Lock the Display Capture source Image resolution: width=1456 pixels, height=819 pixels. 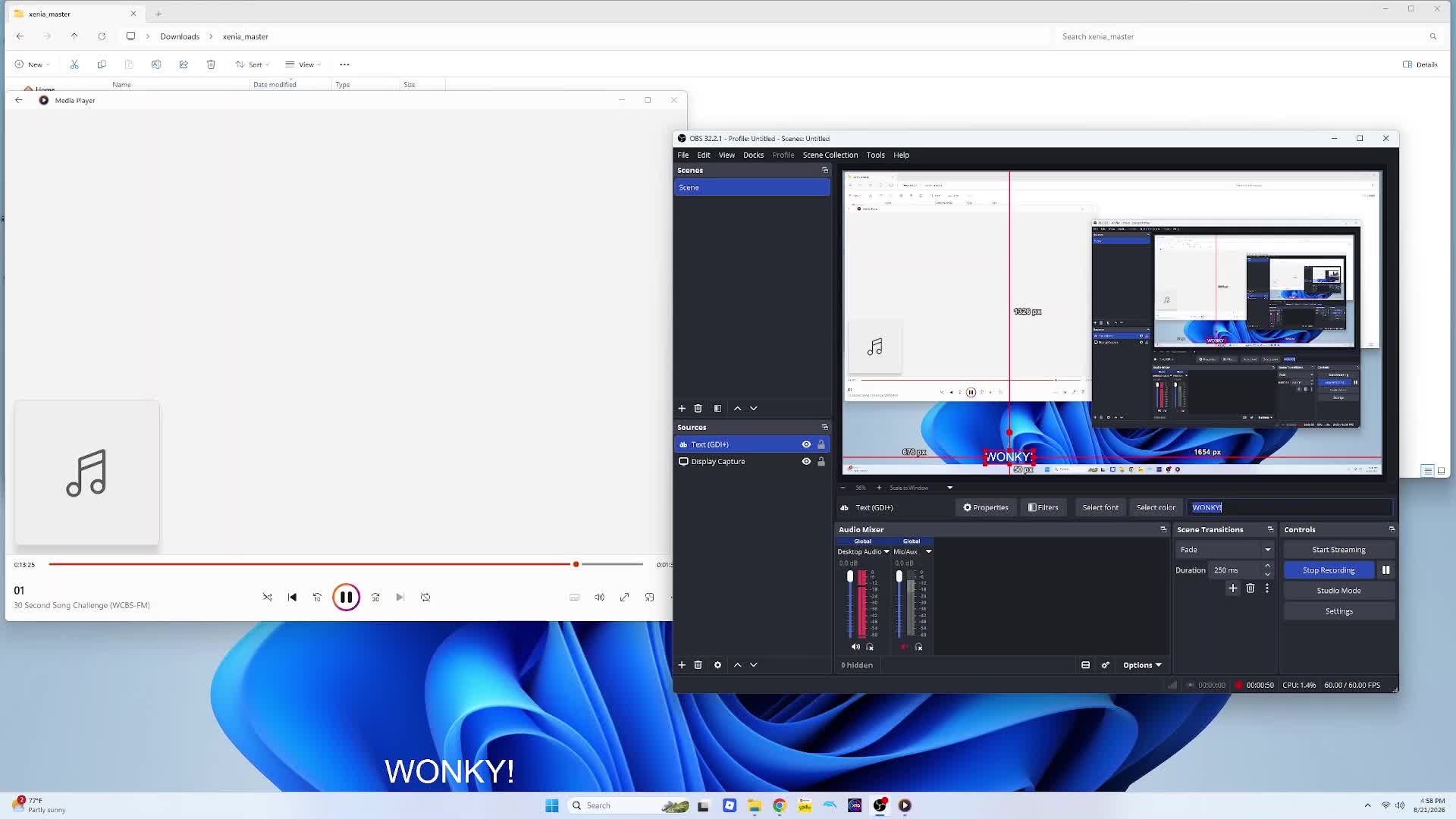click(821, 461)
